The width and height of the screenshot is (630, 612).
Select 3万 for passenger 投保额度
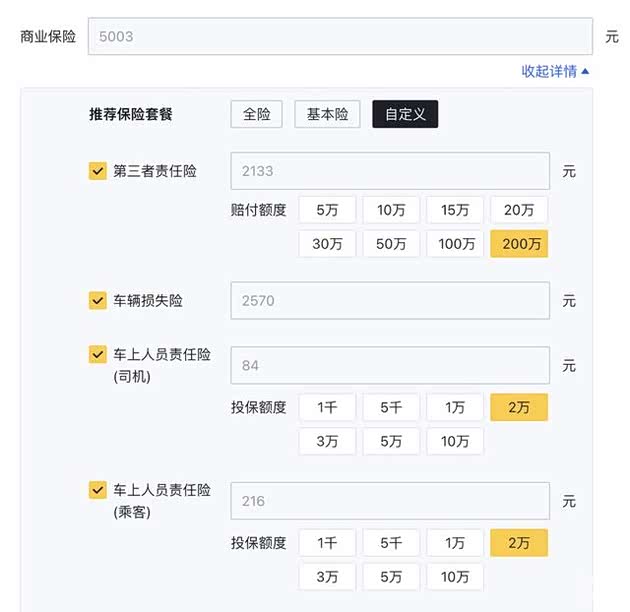(327, 577)
